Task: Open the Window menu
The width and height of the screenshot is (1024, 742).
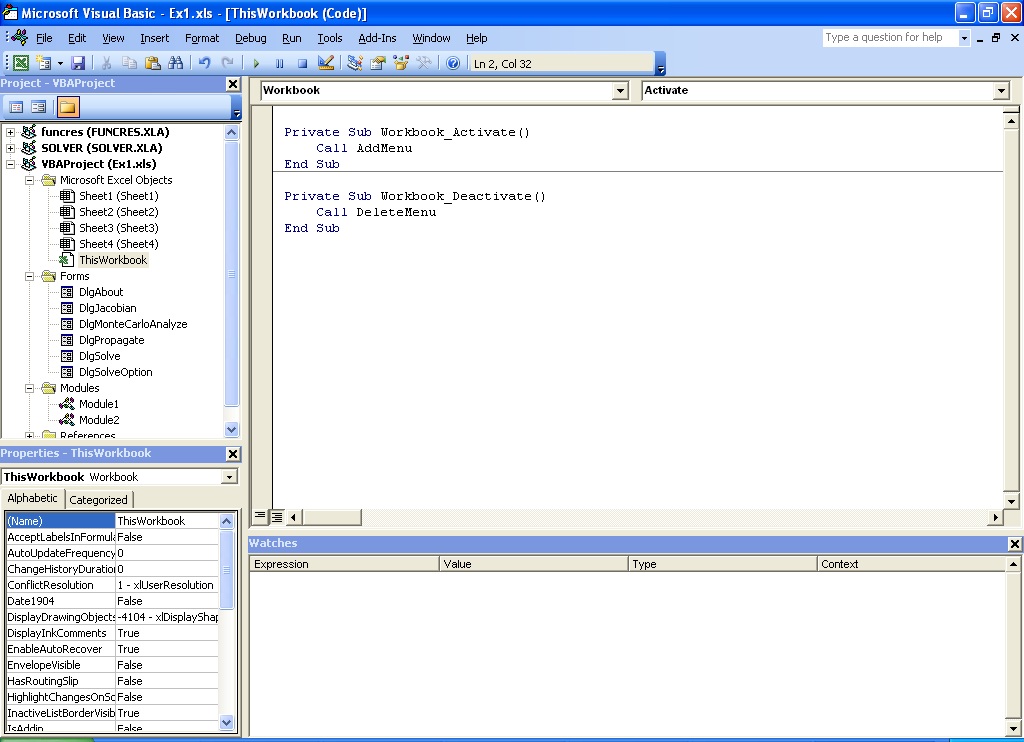Action: pyautogui.click(x=431, y=38)
